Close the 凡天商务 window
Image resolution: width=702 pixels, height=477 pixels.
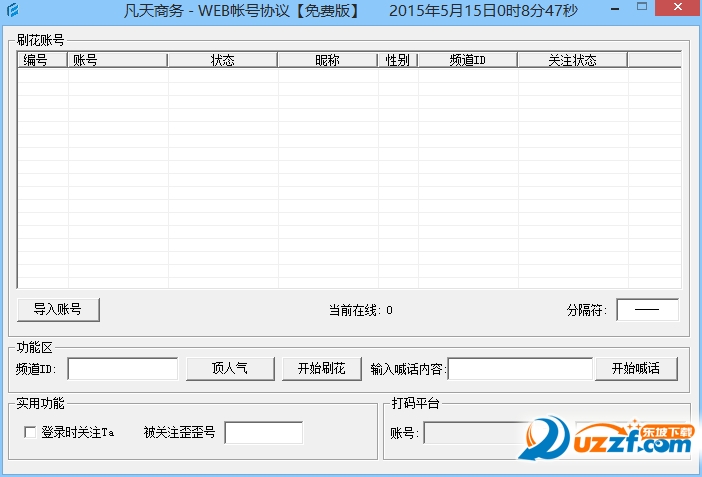click(x=678, y=8)
